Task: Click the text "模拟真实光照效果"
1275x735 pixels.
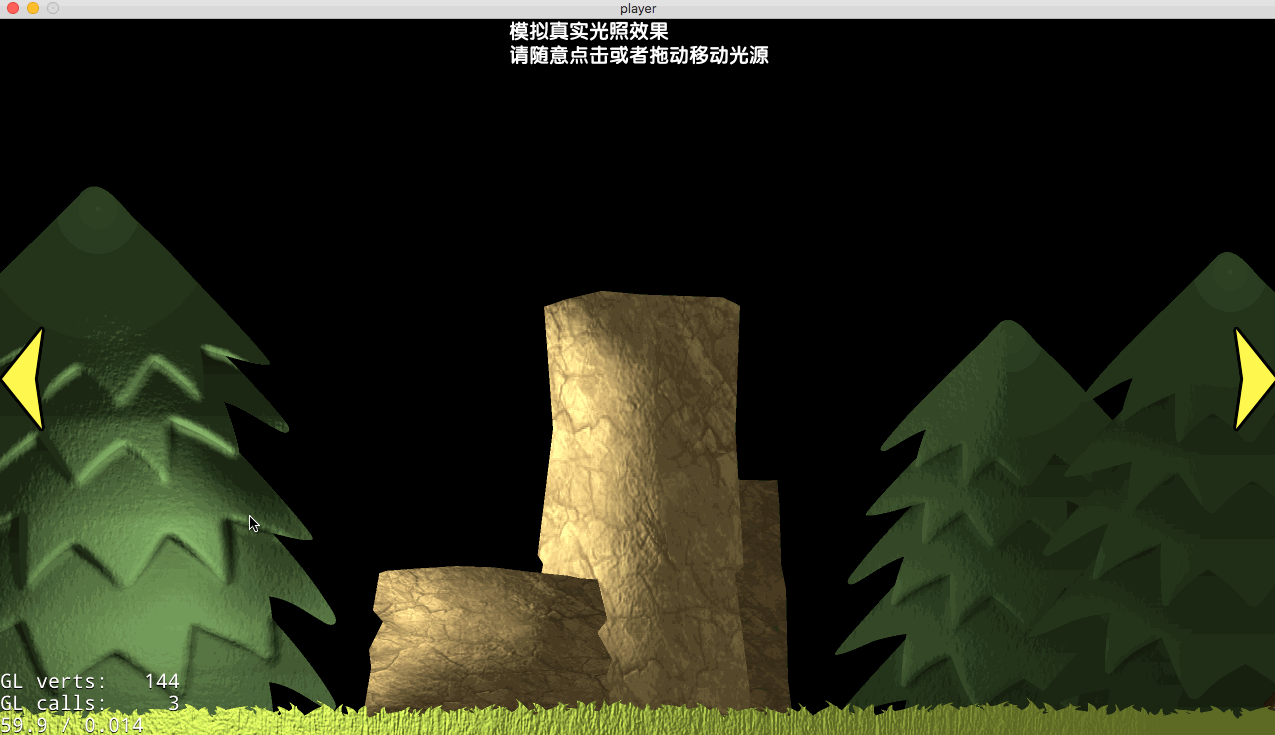Action: tap(589, 32)
